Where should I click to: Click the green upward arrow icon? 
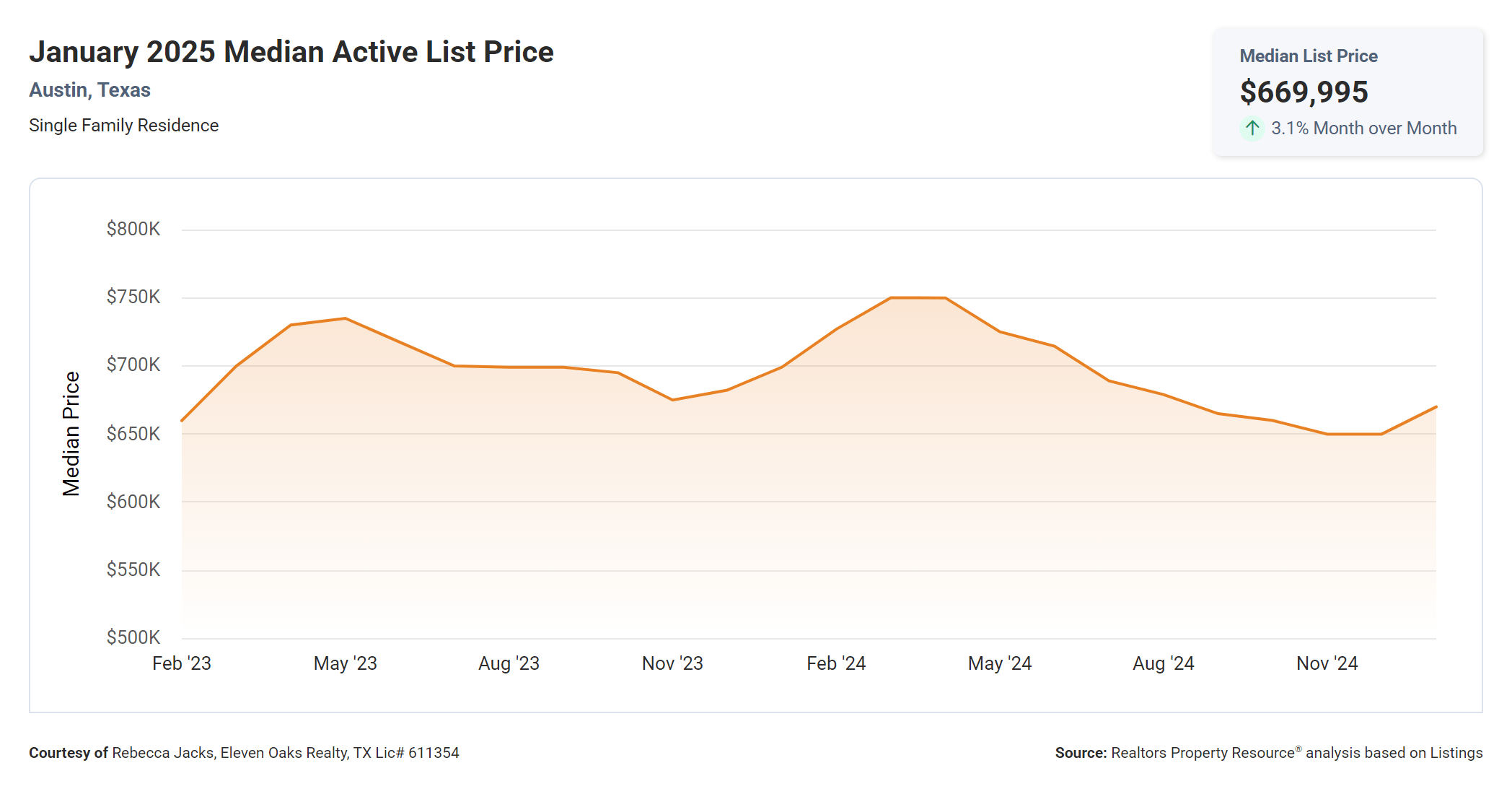(x=1252, y=128)
